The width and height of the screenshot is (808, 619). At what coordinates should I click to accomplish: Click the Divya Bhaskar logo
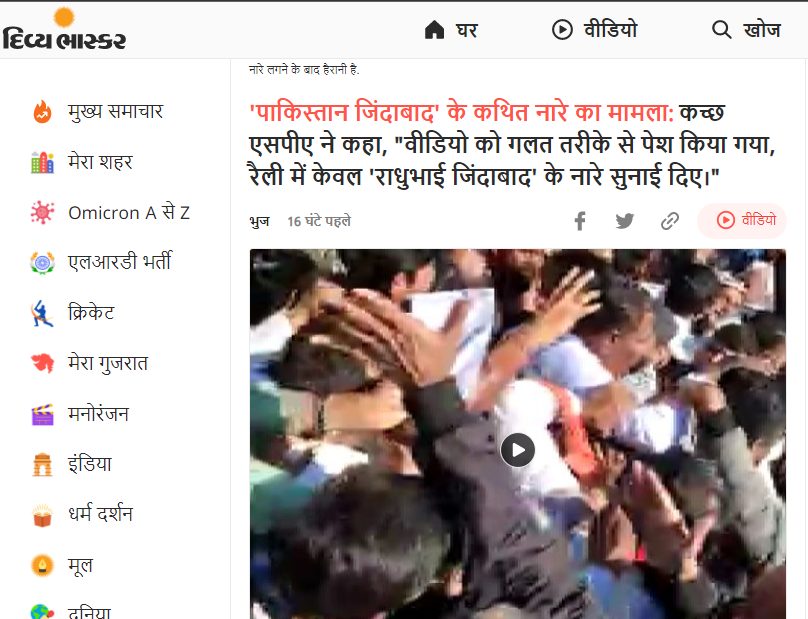[64, 29]
